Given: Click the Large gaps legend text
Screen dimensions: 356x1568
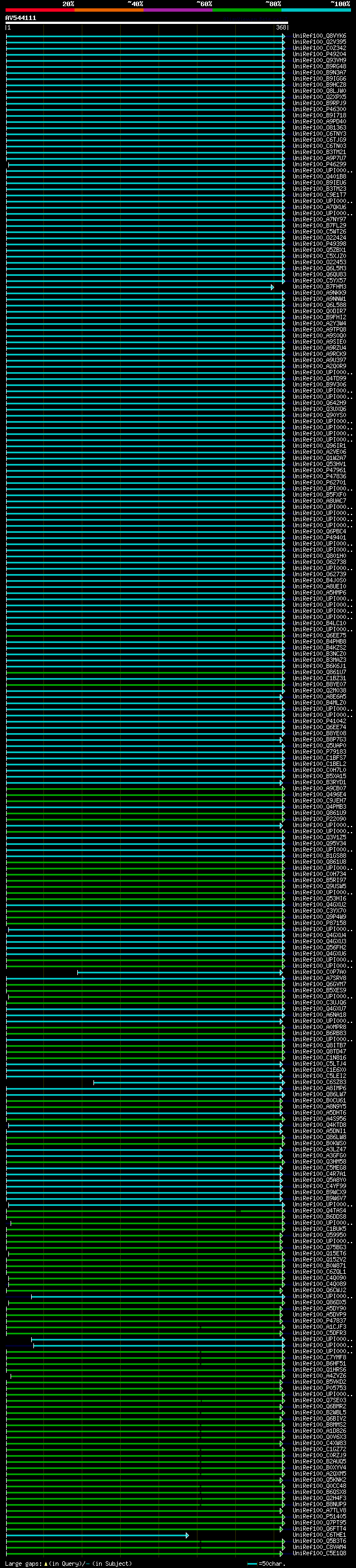Looking at the screenshot, I should point(68,1563).
